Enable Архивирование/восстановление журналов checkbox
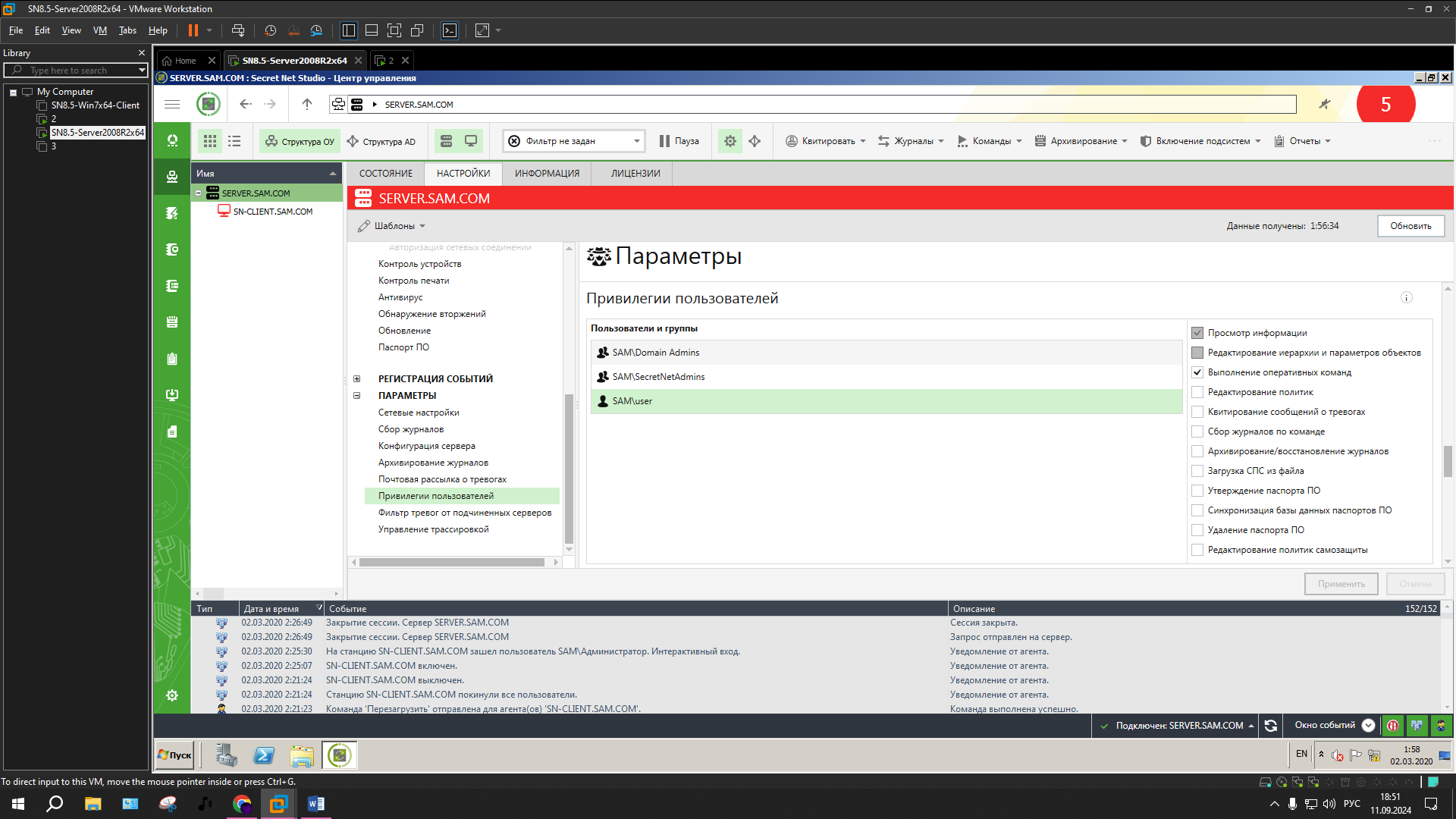The image size is (1456, 819). pos(1197,451)
